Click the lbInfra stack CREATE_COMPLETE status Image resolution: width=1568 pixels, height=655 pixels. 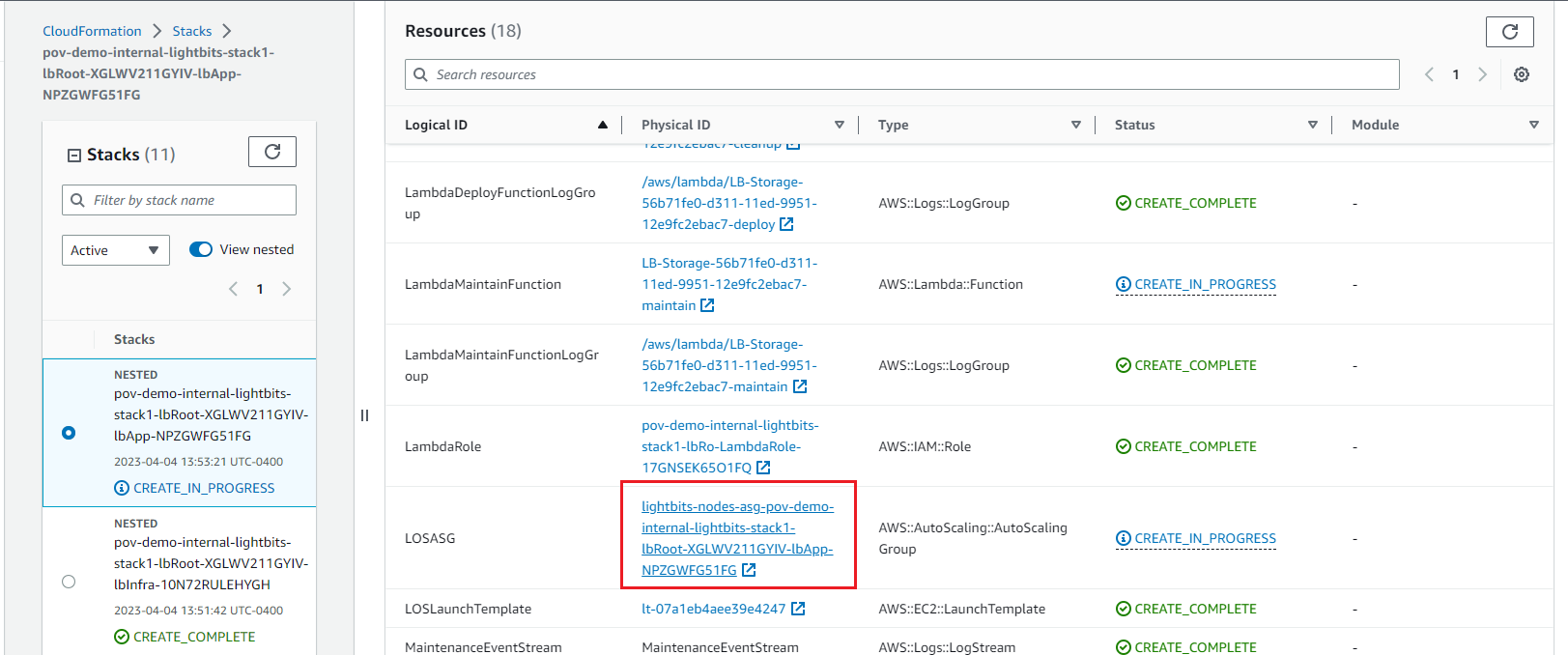pyautogui.click(x=185, y=637)
